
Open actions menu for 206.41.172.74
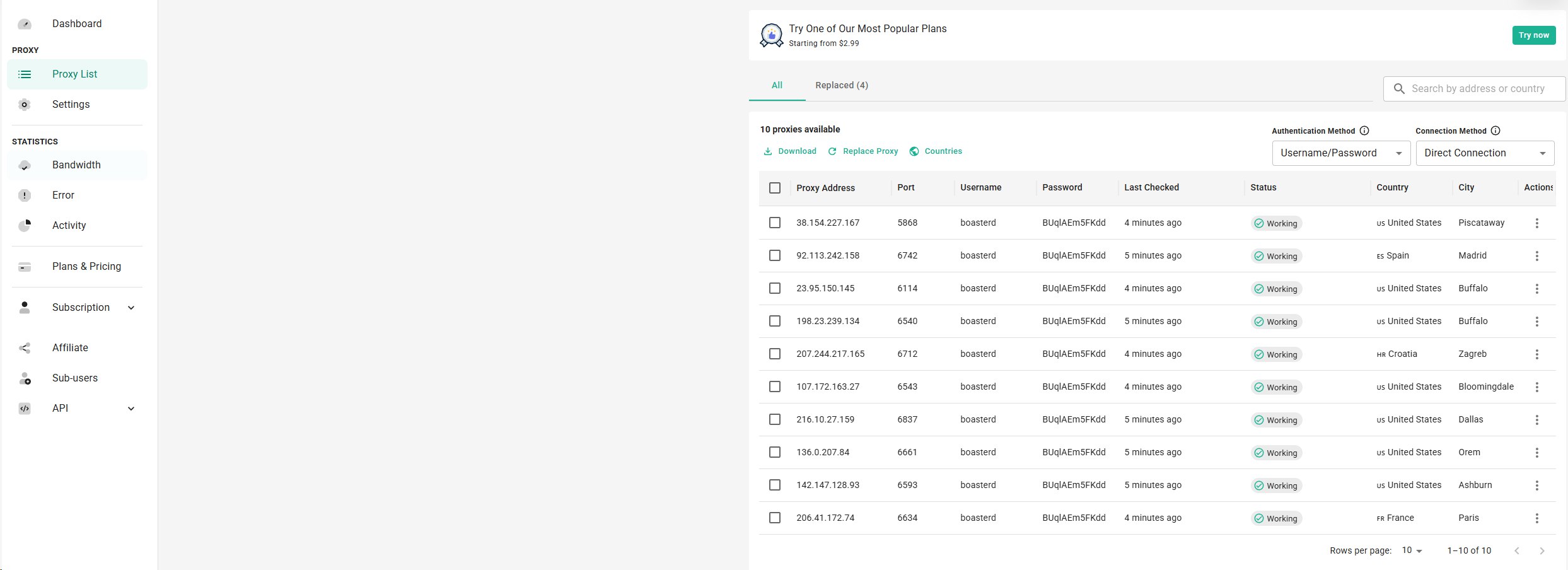pos(1537,518)
